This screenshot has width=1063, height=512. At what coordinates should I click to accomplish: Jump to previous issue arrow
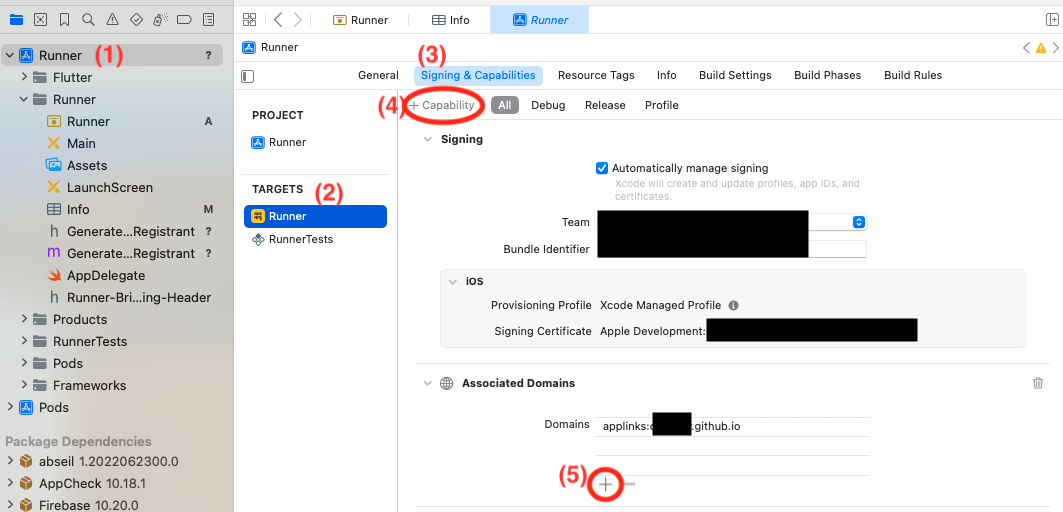(x=1026, y=47)
